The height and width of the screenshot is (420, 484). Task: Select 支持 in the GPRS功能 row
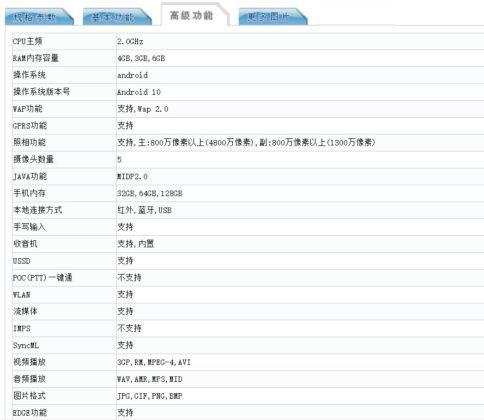[125, 126]
